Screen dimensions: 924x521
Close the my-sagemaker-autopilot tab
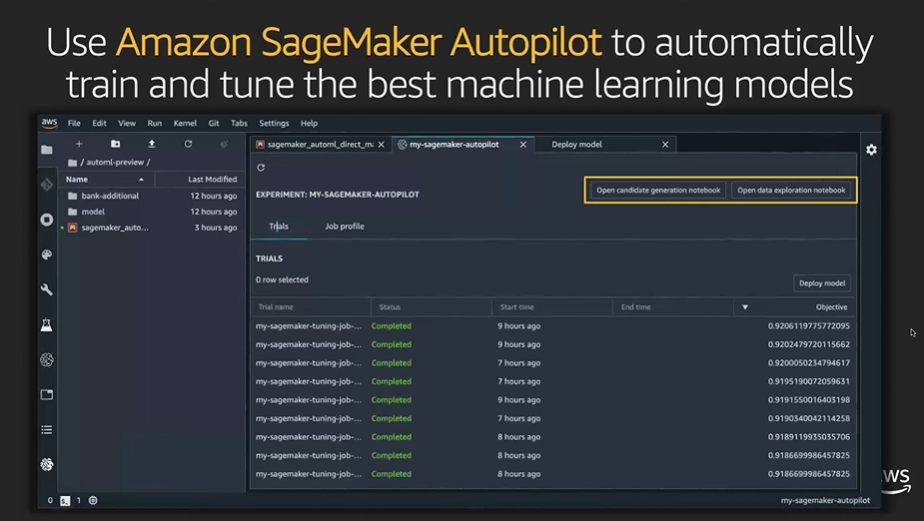pos(523,144)
